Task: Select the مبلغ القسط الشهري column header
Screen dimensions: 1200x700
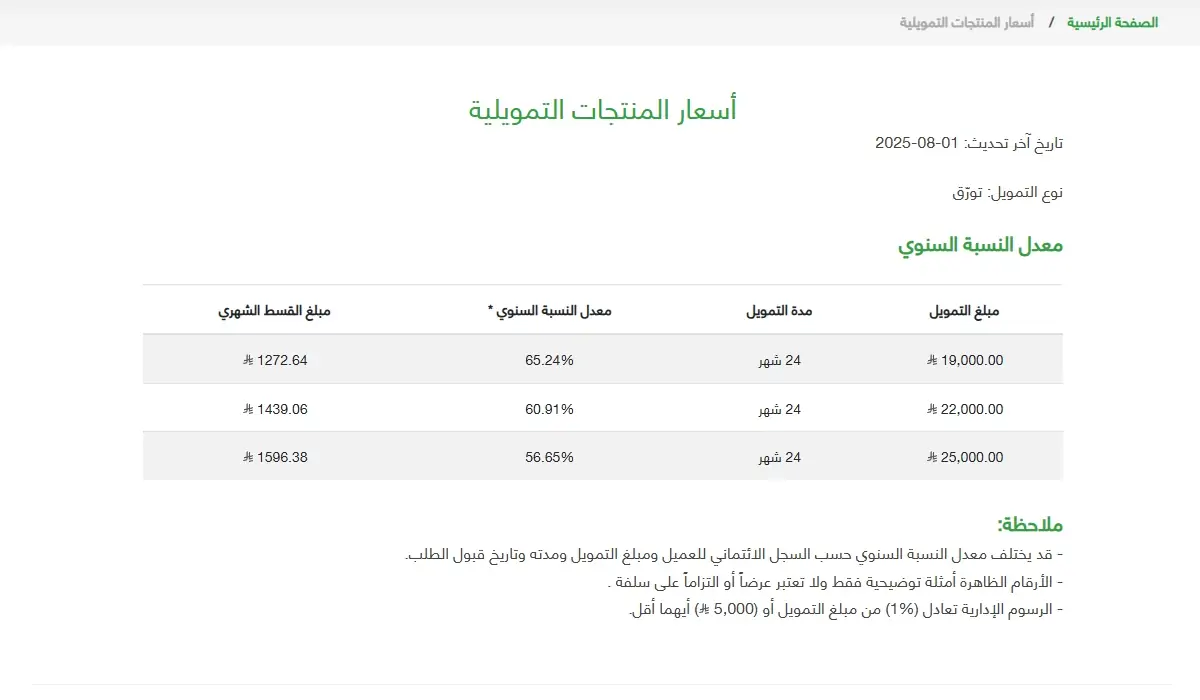Action: point(275,311)
